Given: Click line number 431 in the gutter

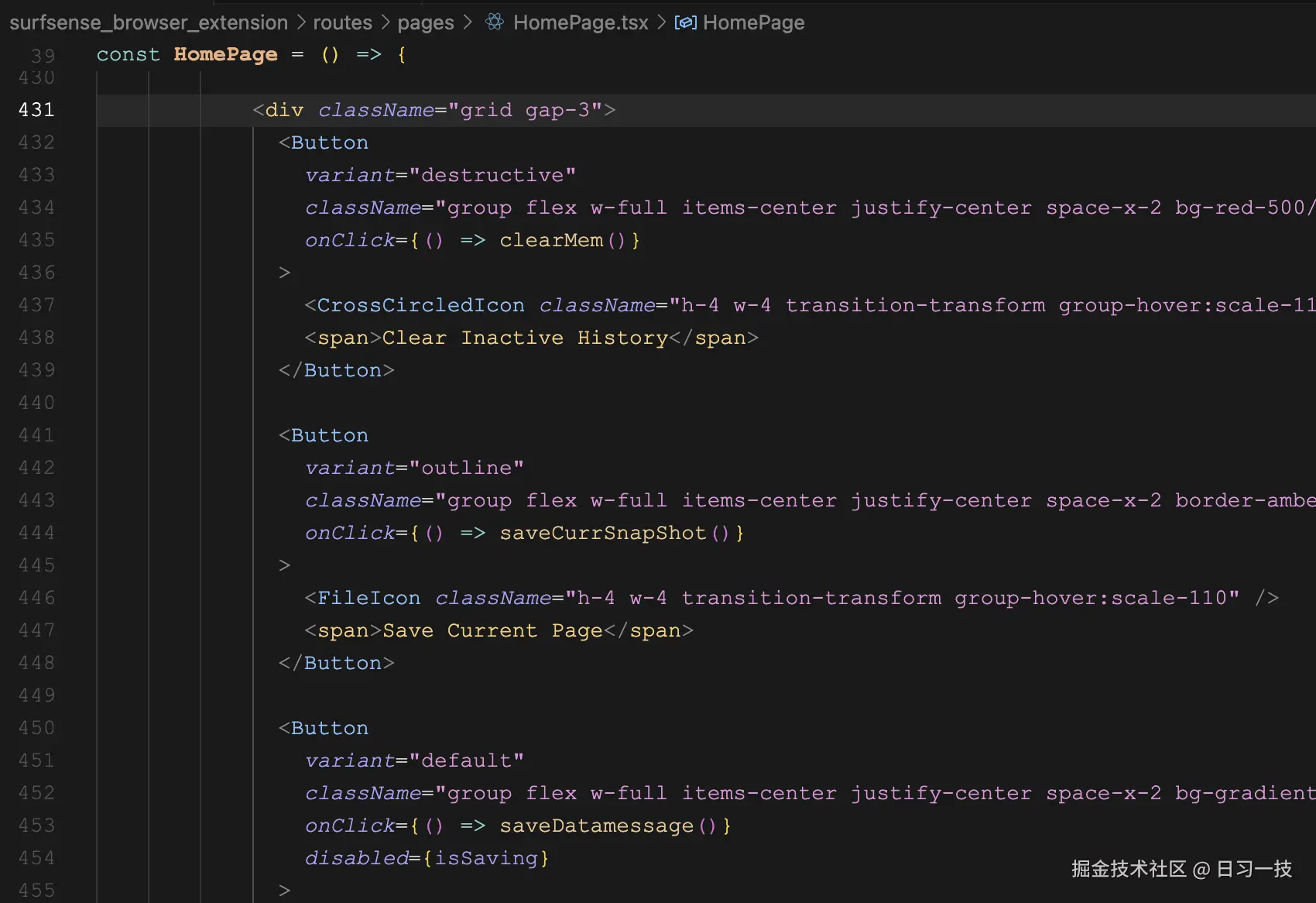Looking at the screenshot, I should coord(36,109).
